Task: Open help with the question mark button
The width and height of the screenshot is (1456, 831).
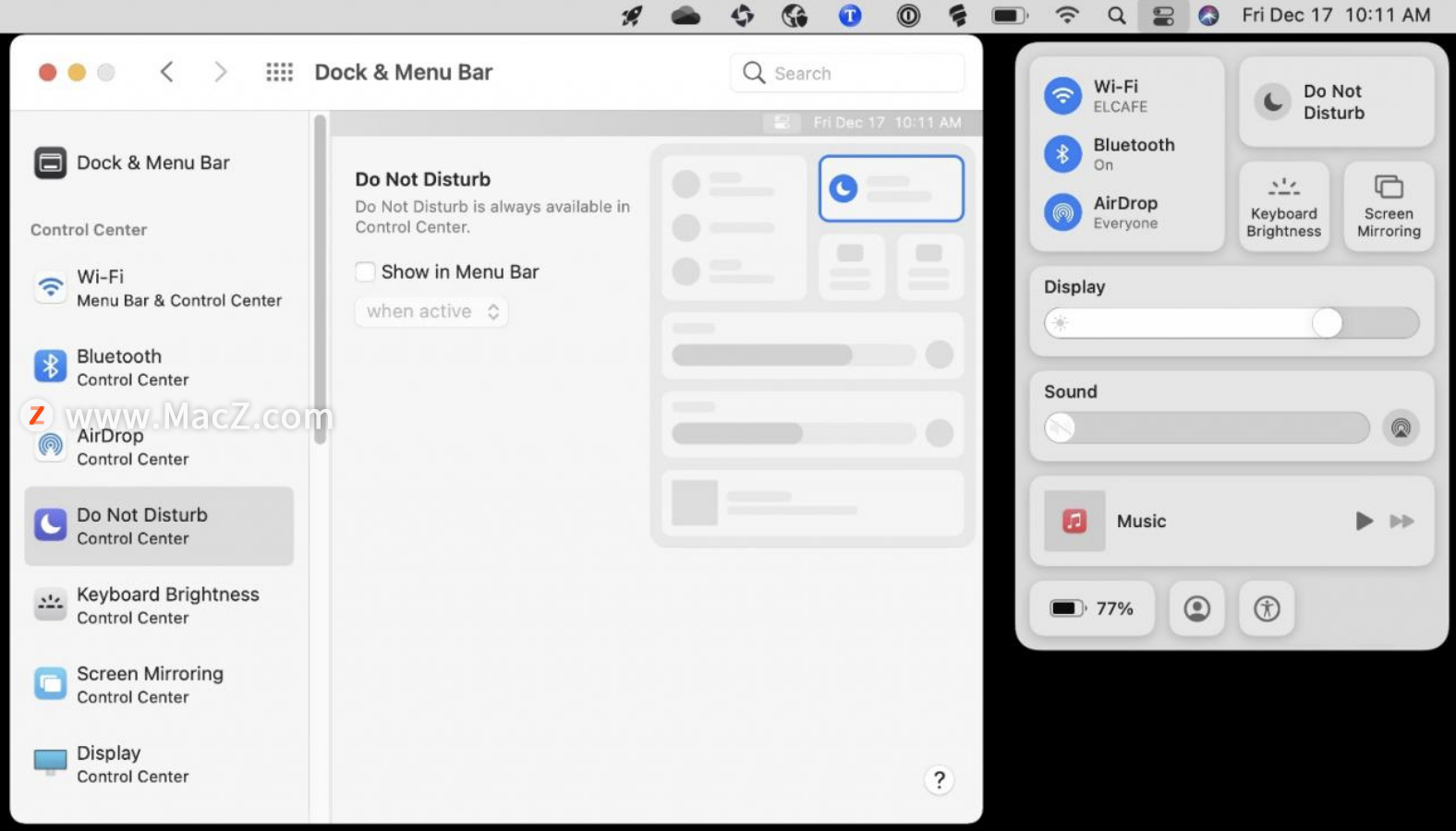Action: [939, 780]
